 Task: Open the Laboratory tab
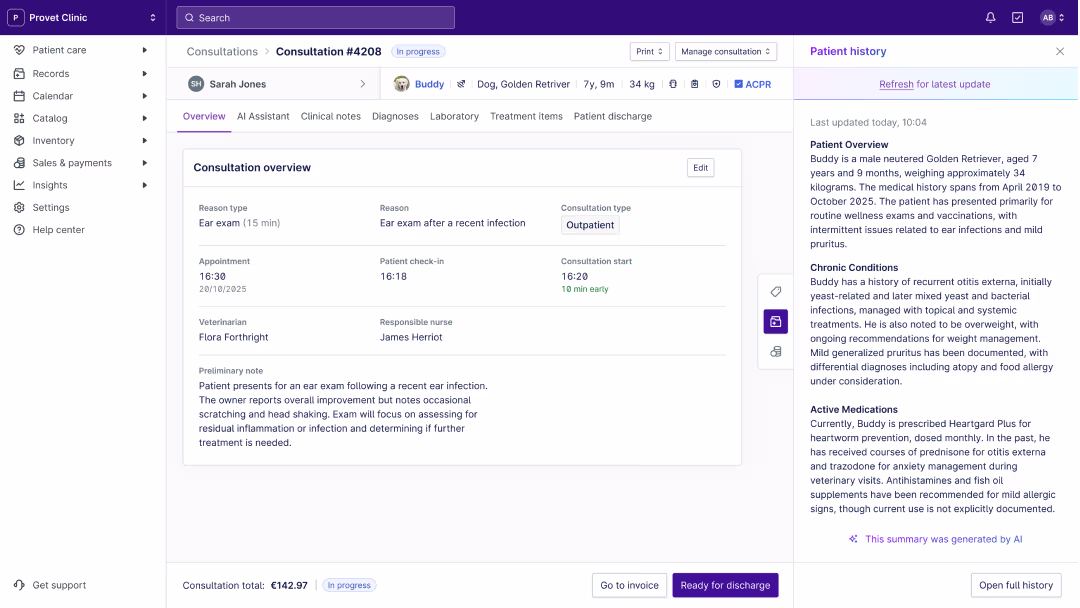point(454,116)
